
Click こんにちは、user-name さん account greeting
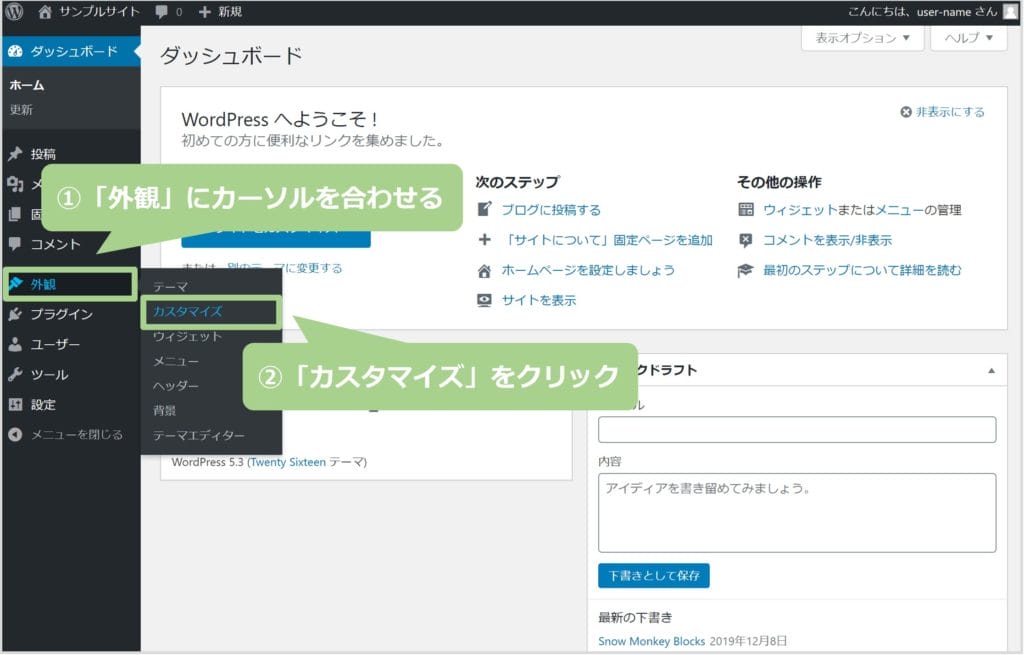923,11
